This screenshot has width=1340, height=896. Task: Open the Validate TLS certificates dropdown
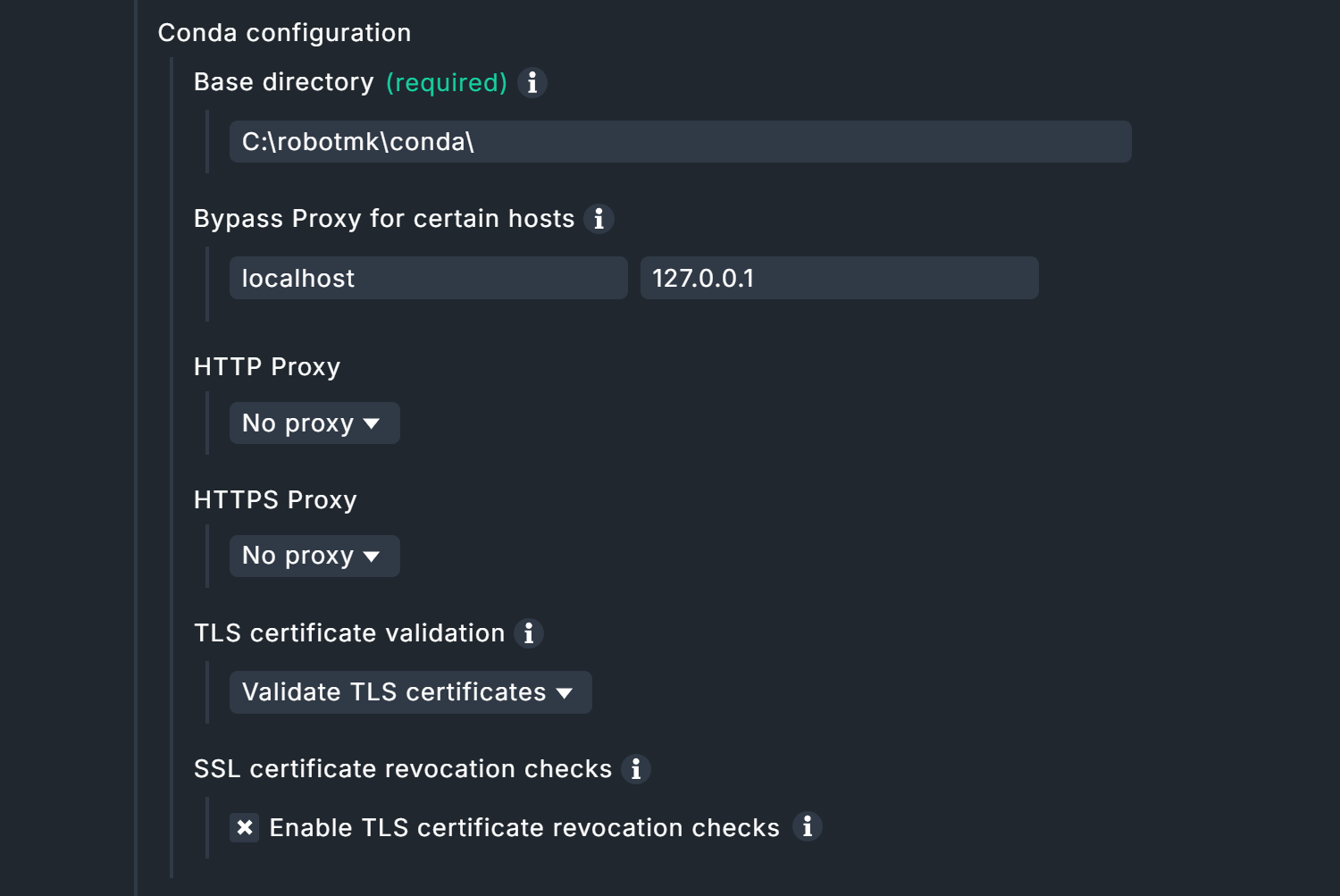click(410, 692)
